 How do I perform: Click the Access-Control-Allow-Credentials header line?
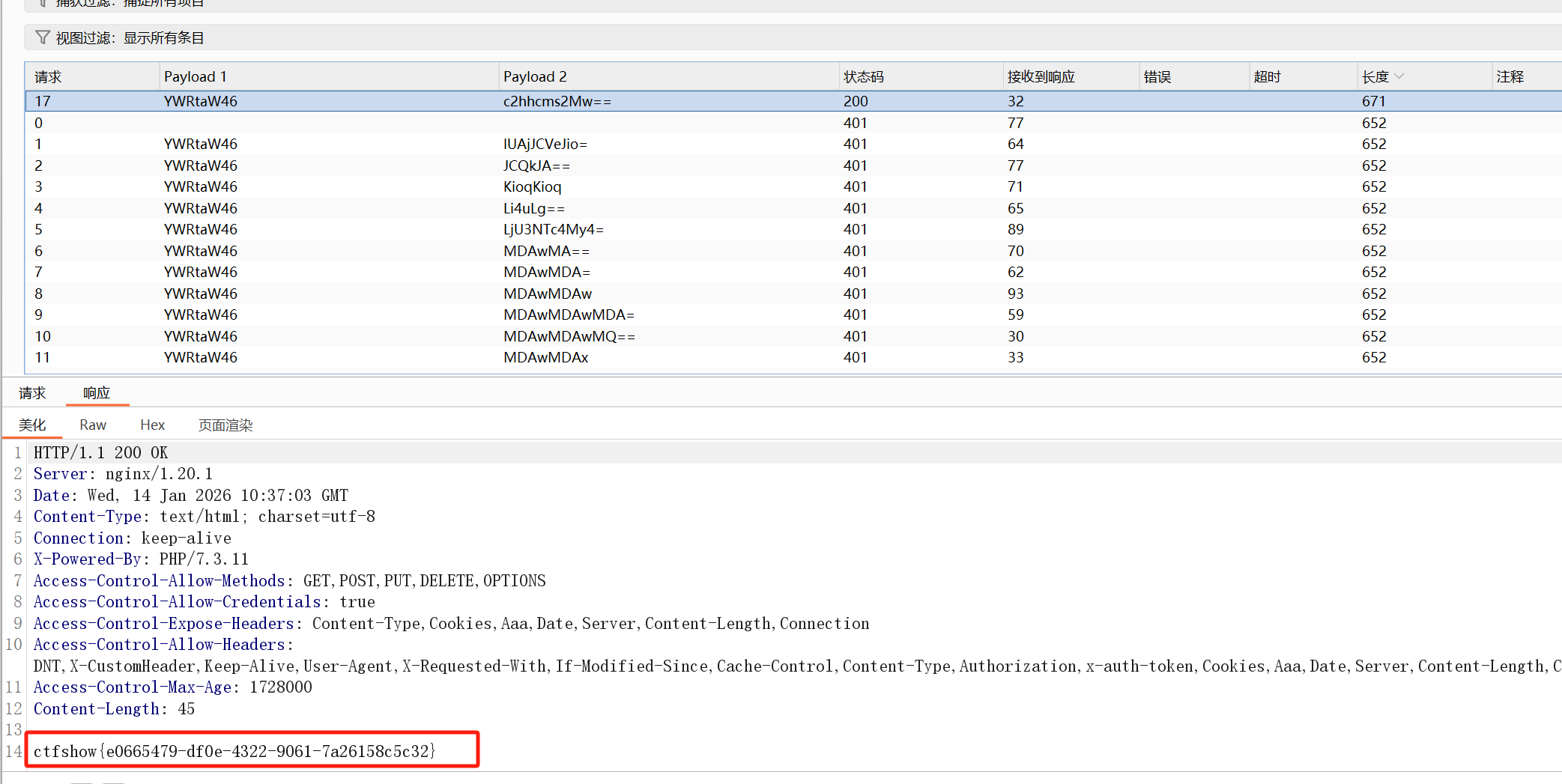tap(205, 602)
